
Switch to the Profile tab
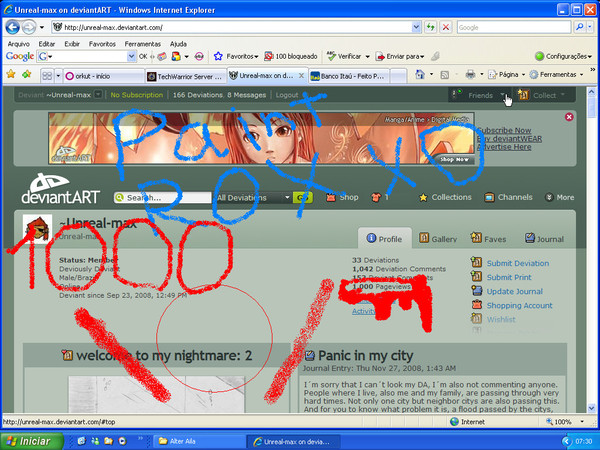click(x=385, y=239)
